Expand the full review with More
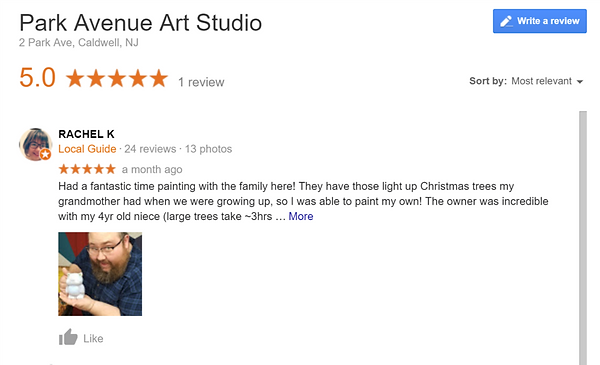This screenshot has height=365, width=600. coord(301,217)
